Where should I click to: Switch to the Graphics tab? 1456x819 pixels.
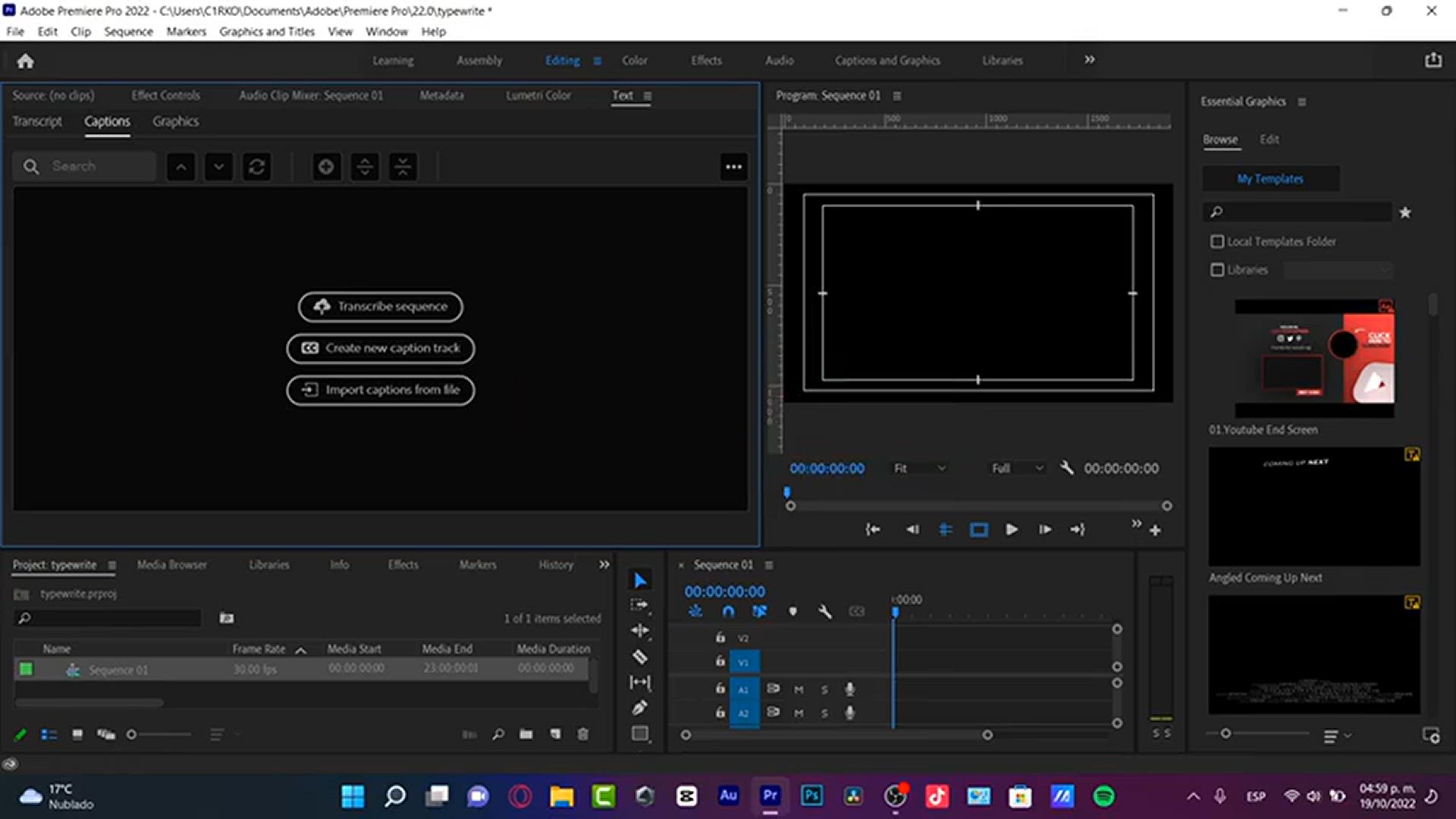(x=175, y=121)
